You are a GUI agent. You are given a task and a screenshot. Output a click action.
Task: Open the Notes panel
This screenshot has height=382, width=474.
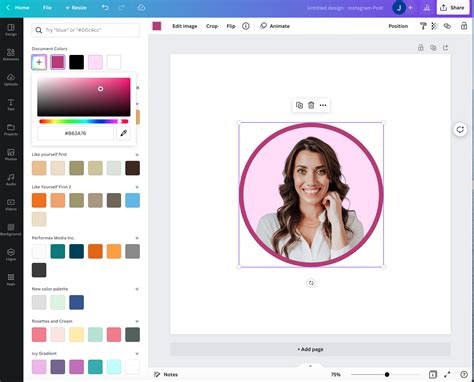(166, 375)
